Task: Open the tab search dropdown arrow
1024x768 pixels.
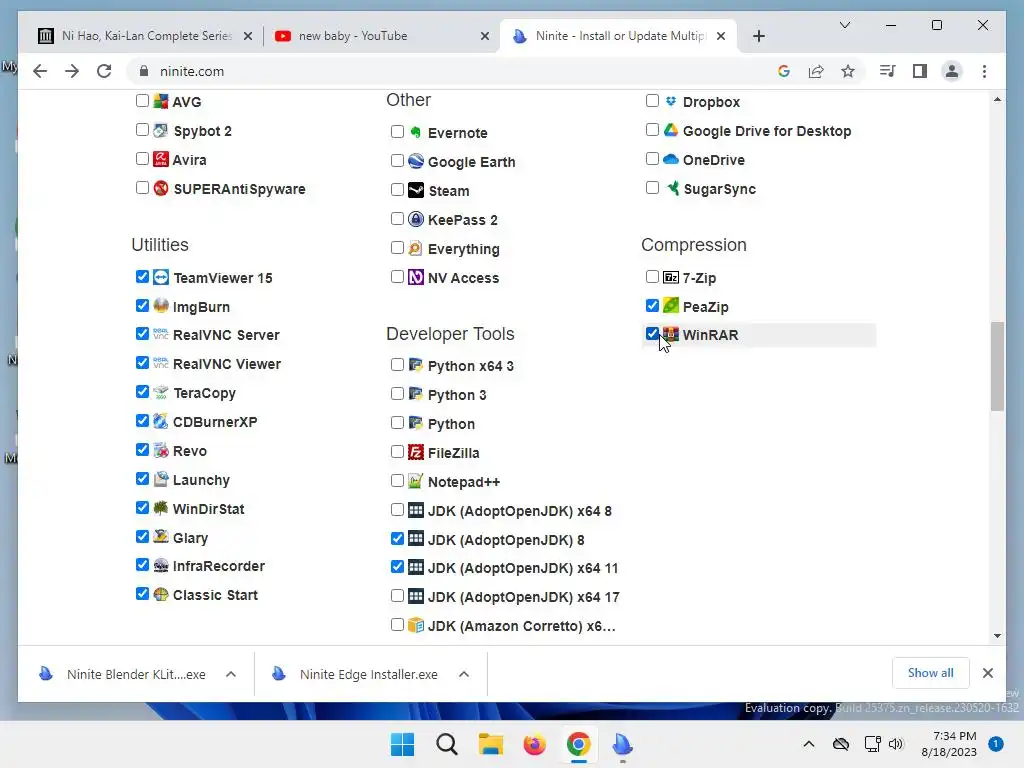Action: tap(844, 25)
